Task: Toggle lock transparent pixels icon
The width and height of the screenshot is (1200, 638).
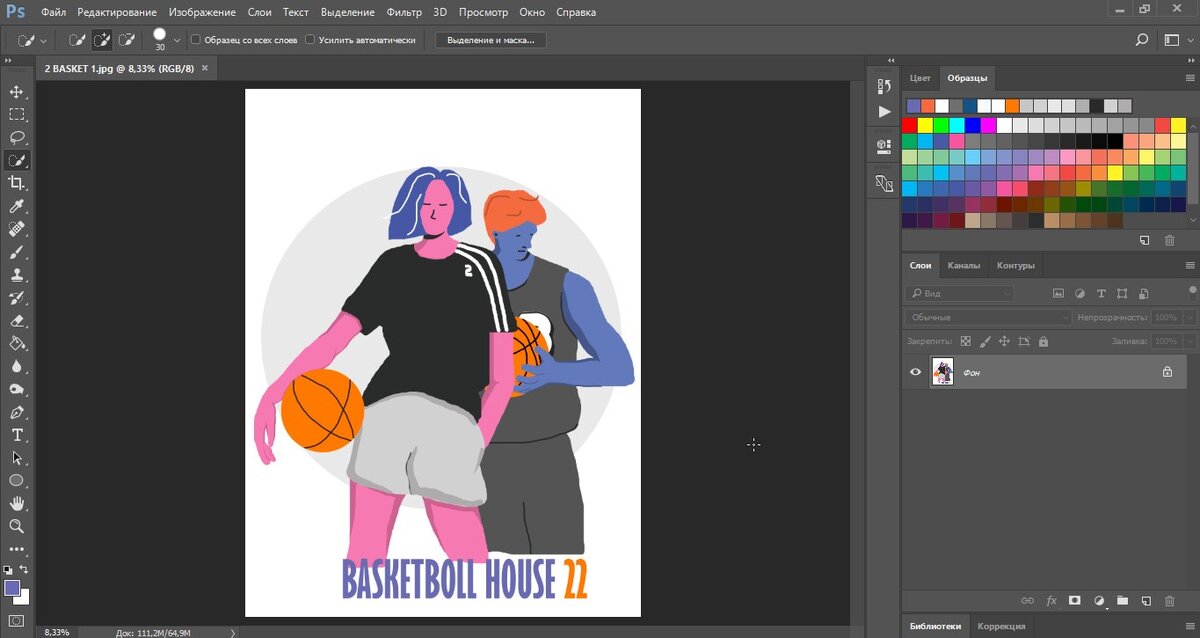Action: click(x=966, y=341)
